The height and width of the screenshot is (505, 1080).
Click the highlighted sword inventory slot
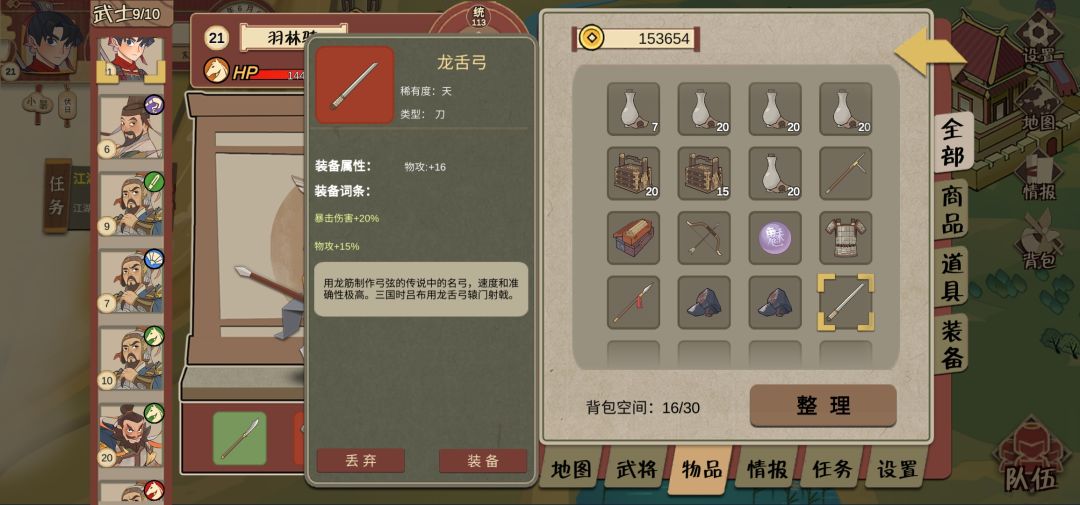pos(846,302)
